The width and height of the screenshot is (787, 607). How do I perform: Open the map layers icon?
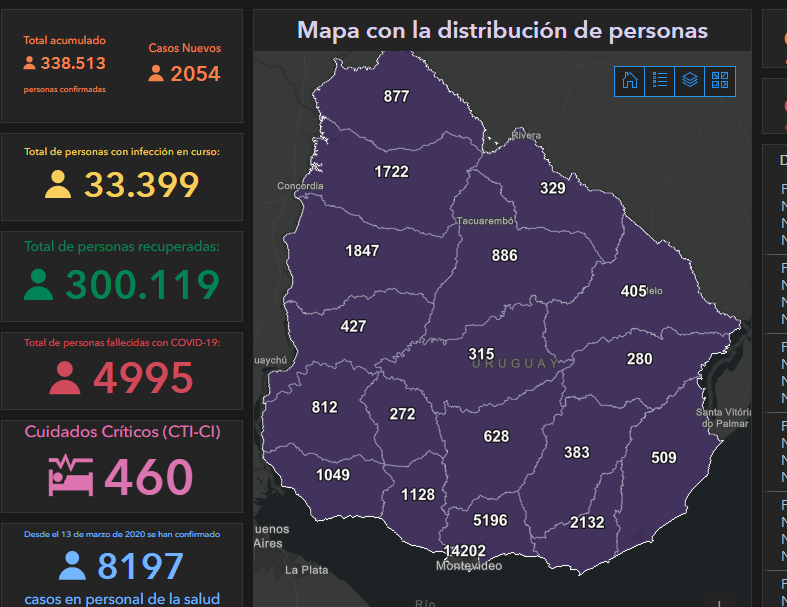click(x=690, y=81)
